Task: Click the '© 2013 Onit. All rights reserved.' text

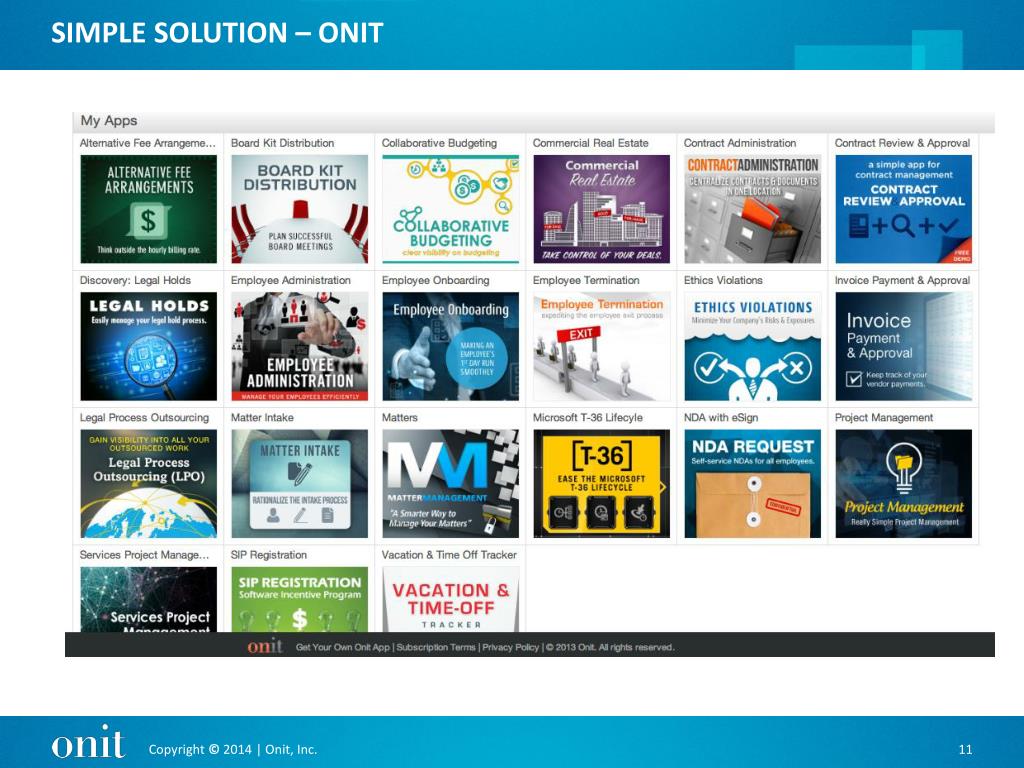Action: [610, 647]
